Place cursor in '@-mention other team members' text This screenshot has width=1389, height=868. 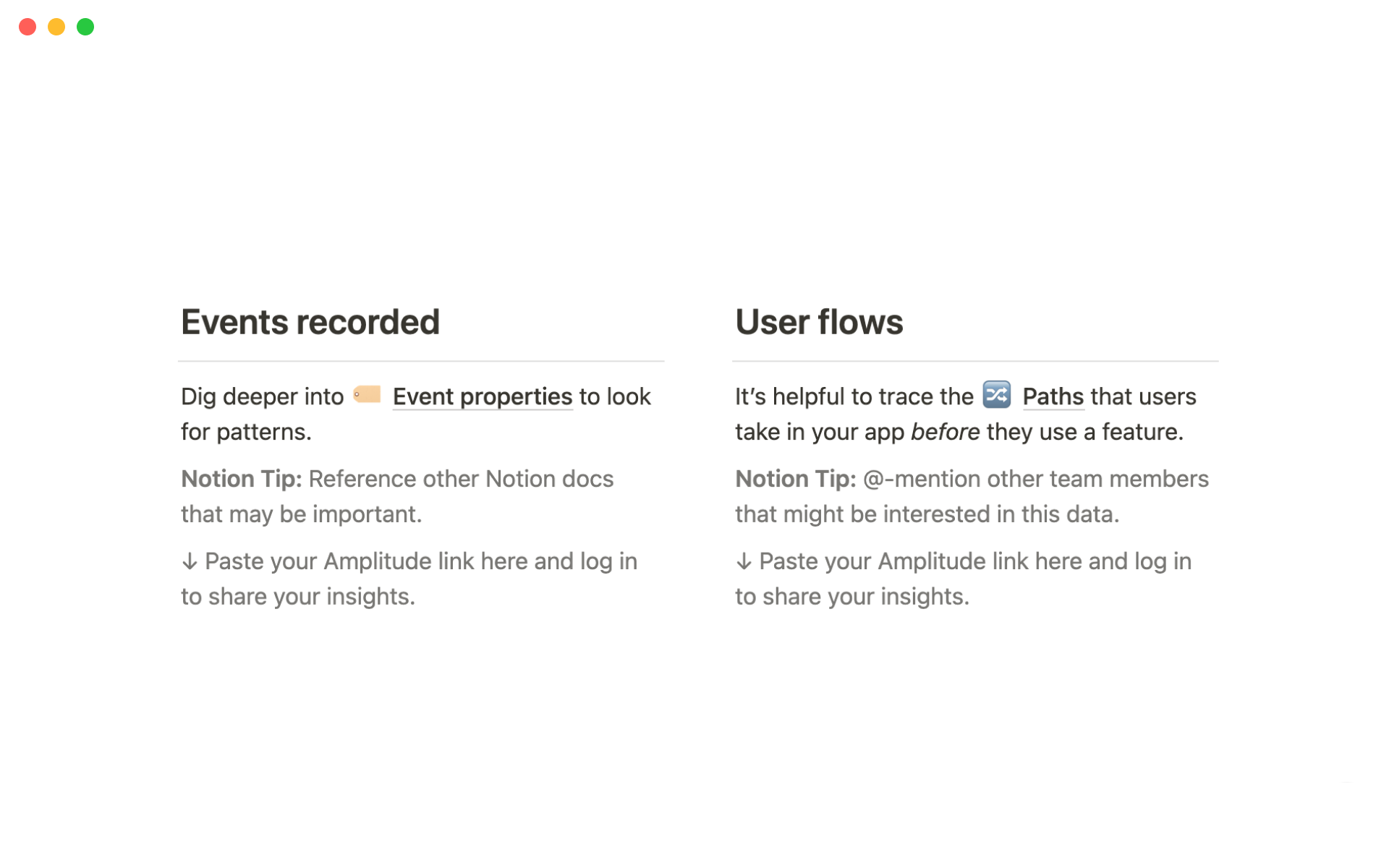1035,479
